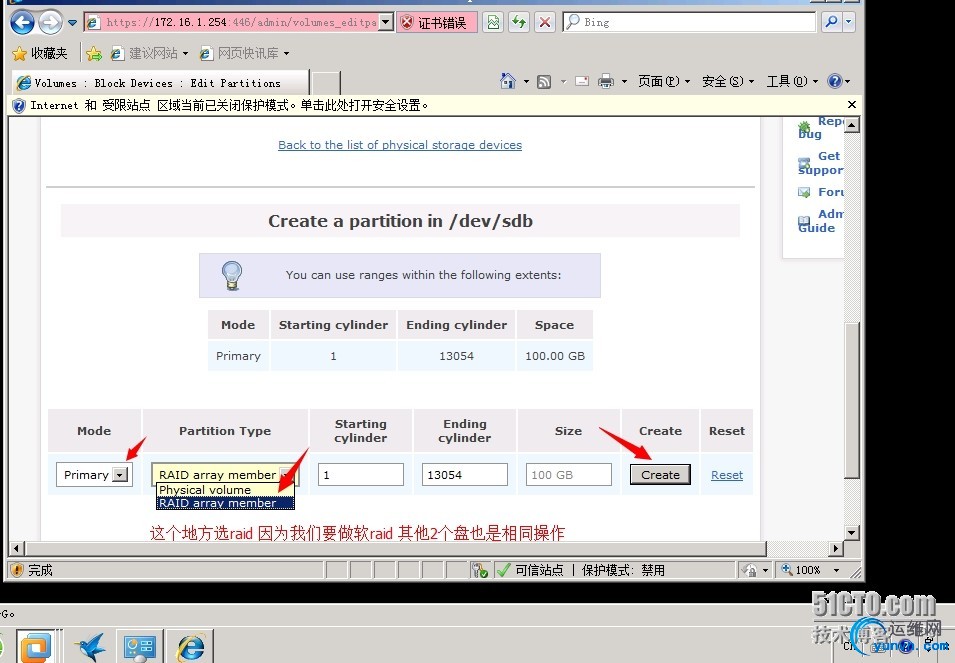Click the horizontal scrollbar left arrow
This screenshot has height=663, width=955.
[x=16, y=549]
